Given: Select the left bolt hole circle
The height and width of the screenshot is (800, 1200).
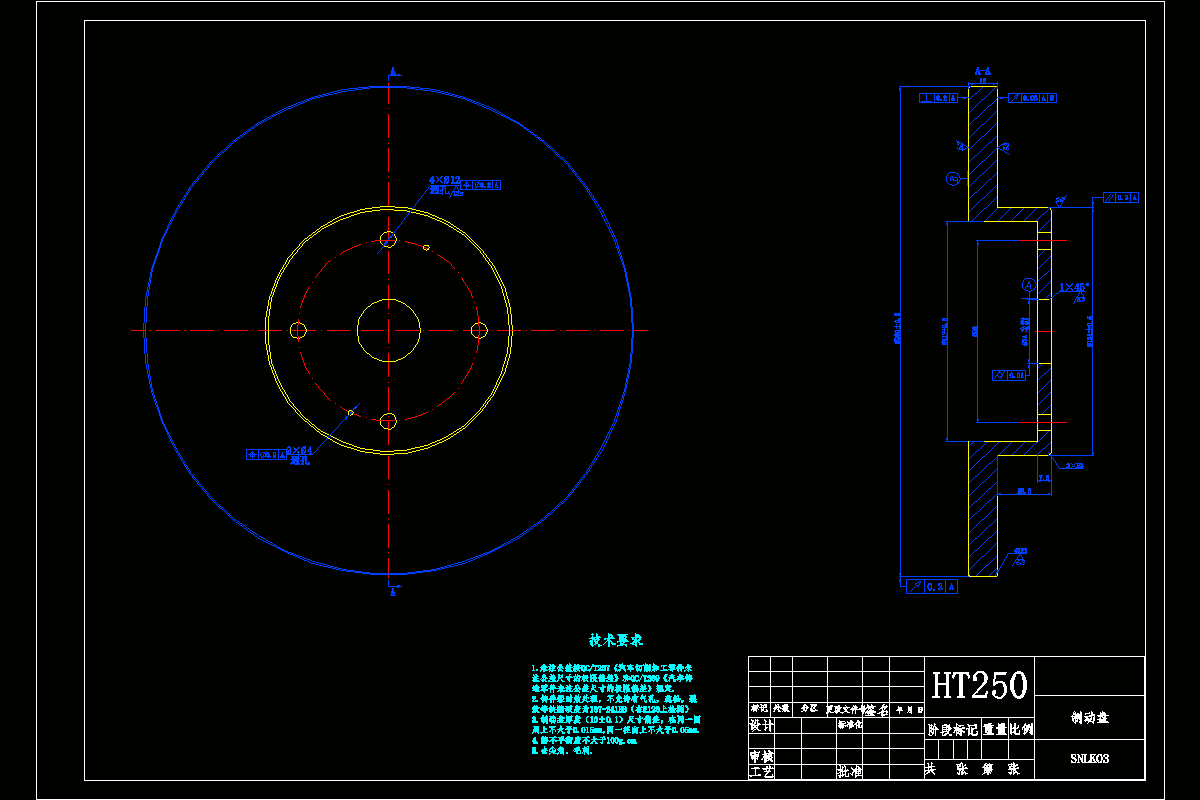Looking at the screenshot, I should [x=297, y=330].
